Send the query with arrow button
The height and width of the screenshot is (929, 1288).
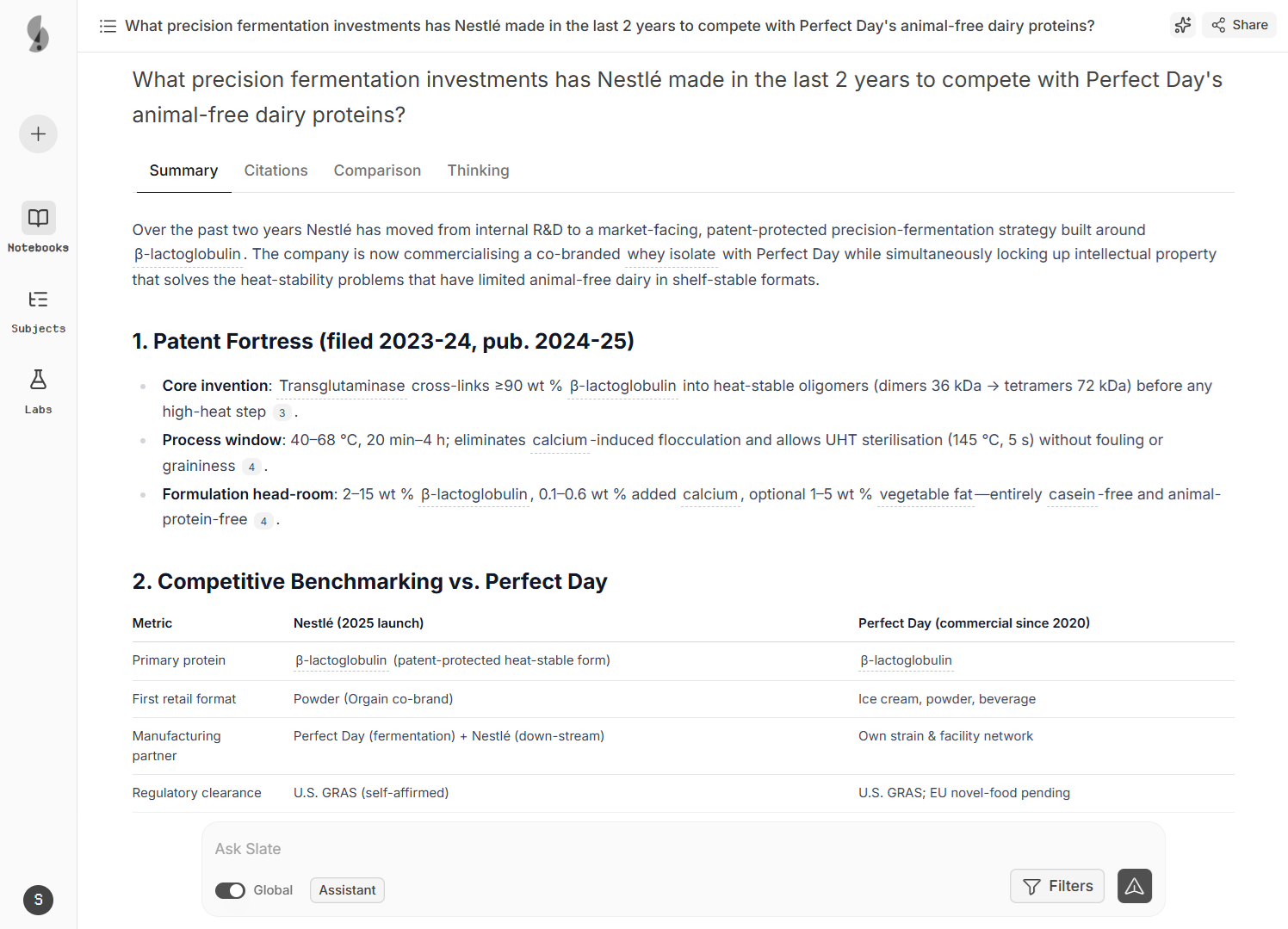(x=1134, y=886)
